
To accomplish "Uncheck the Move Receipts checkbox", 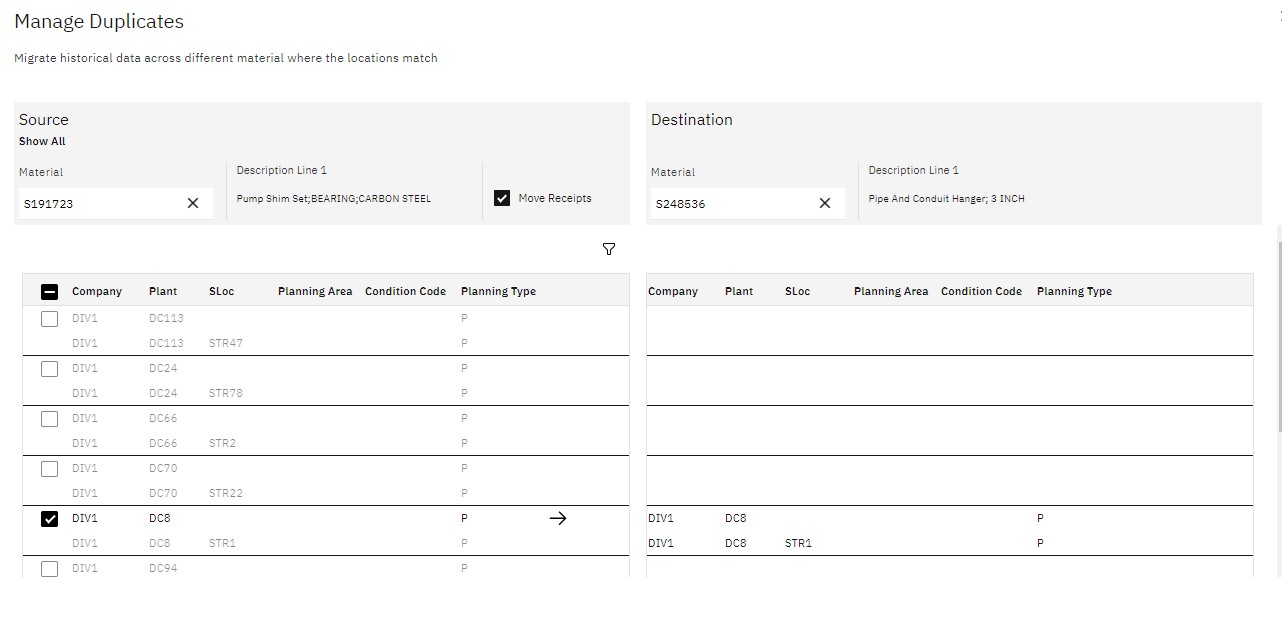I will tap(502, 198).
